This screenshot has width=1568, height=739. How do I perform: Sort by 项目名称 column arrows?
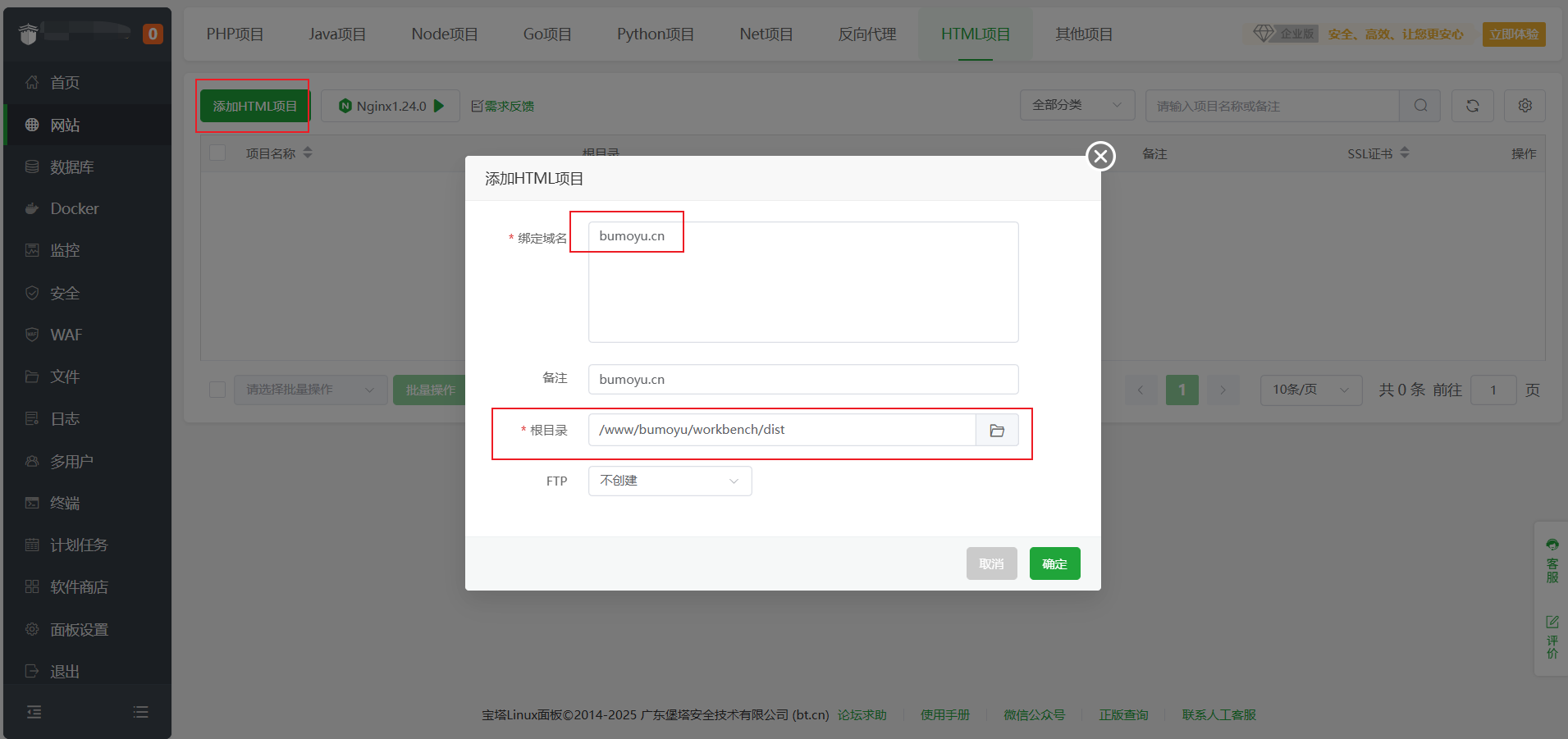[308, 153]
